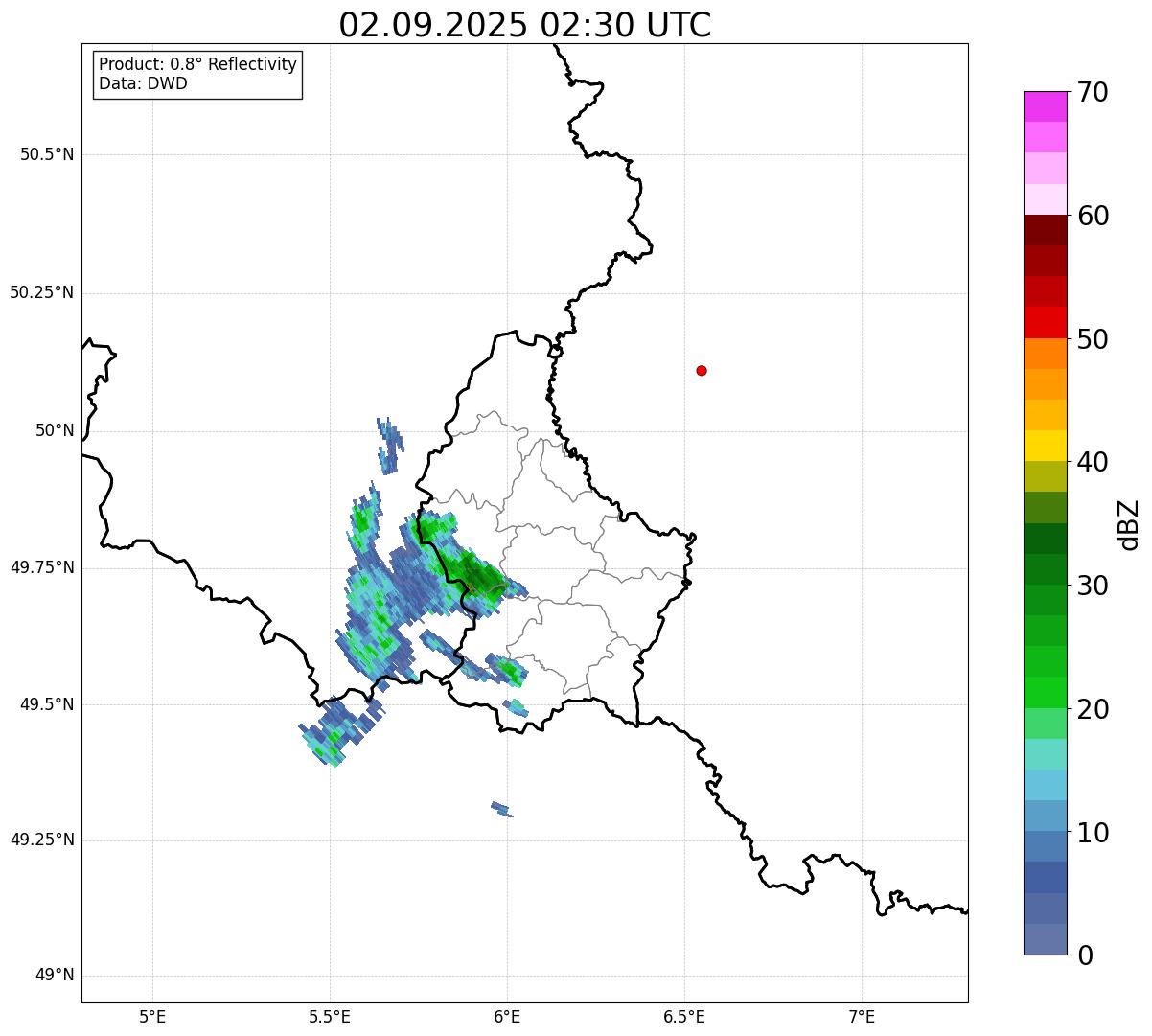Click the 49.75°N latitude label
Image resolution: width=1152 pixels, height=1036 pixels.
point(41,567)
